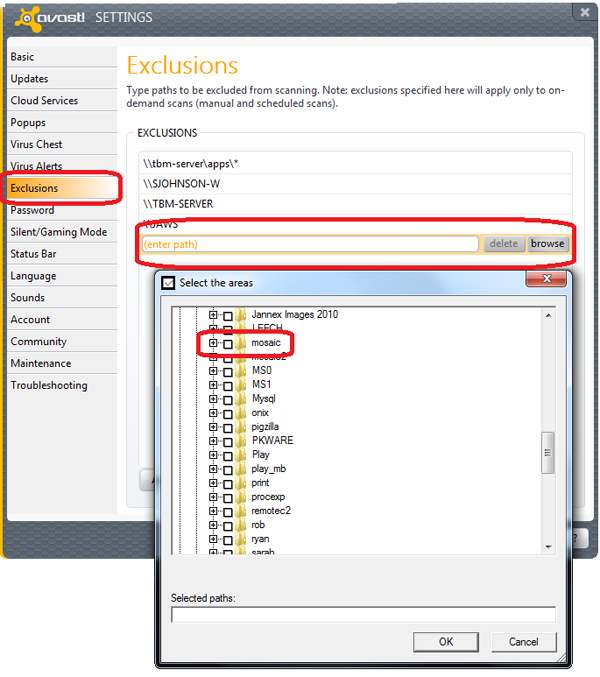
Task: Expand the Jannex Images 2010 folder
Action: (x=213, y=315)
